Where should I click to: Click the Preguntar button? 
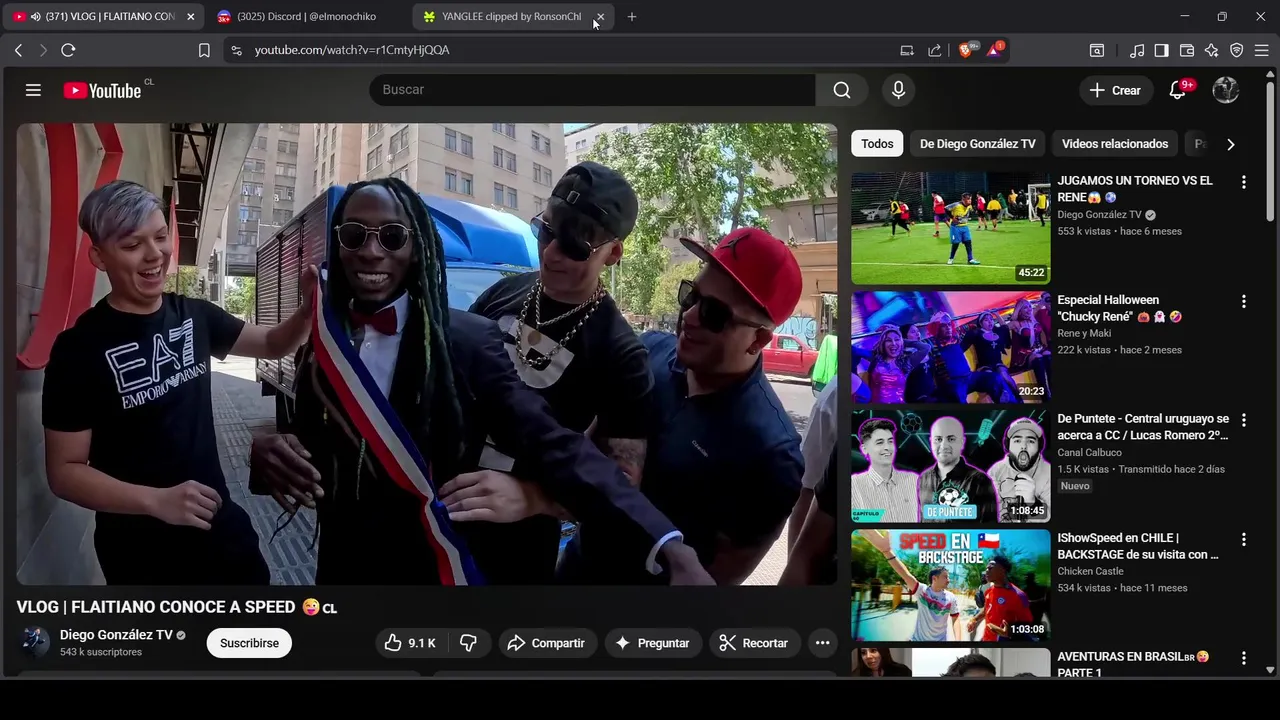652,643
